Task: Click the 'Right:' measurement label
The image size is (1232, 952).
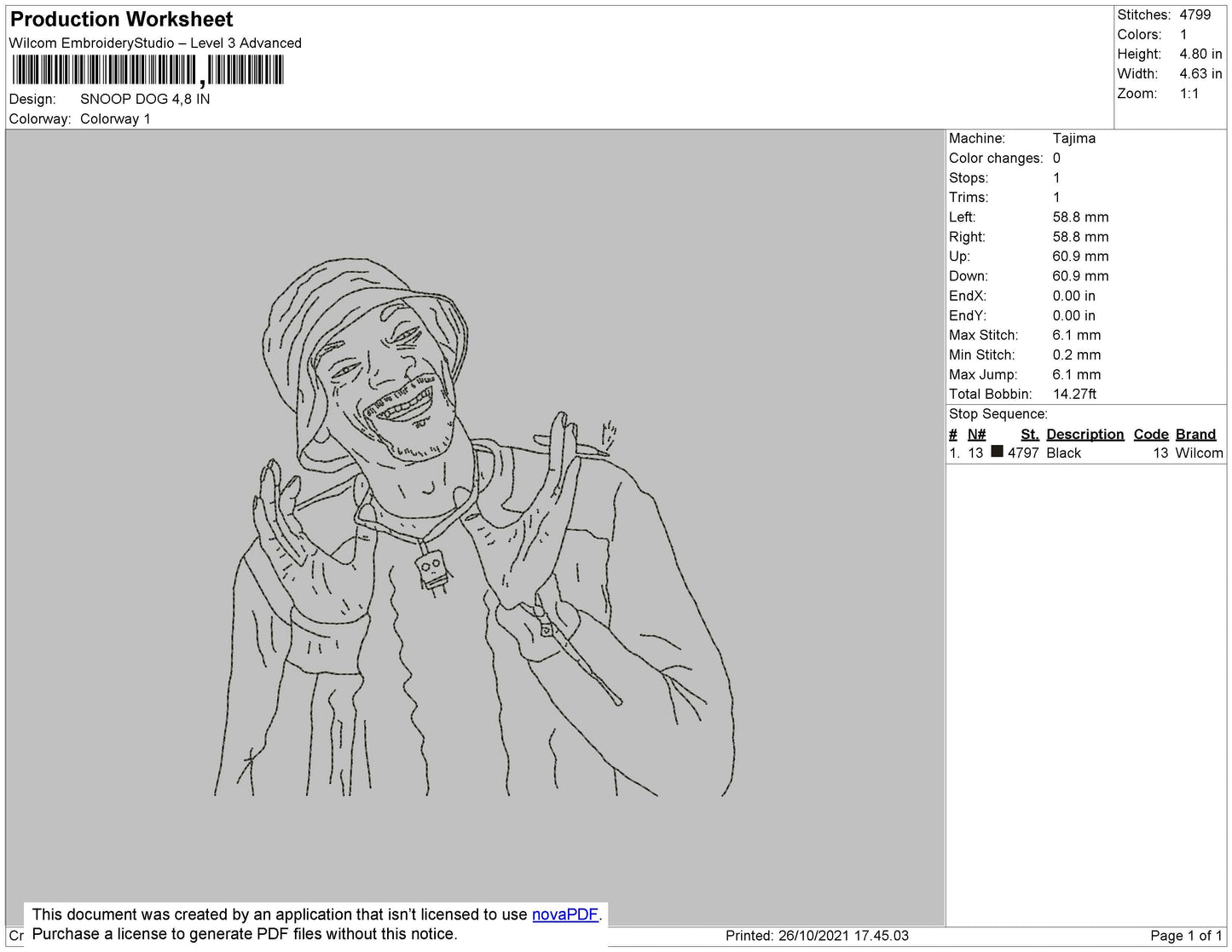Action: pyautogui.click(x=967, y=237)
